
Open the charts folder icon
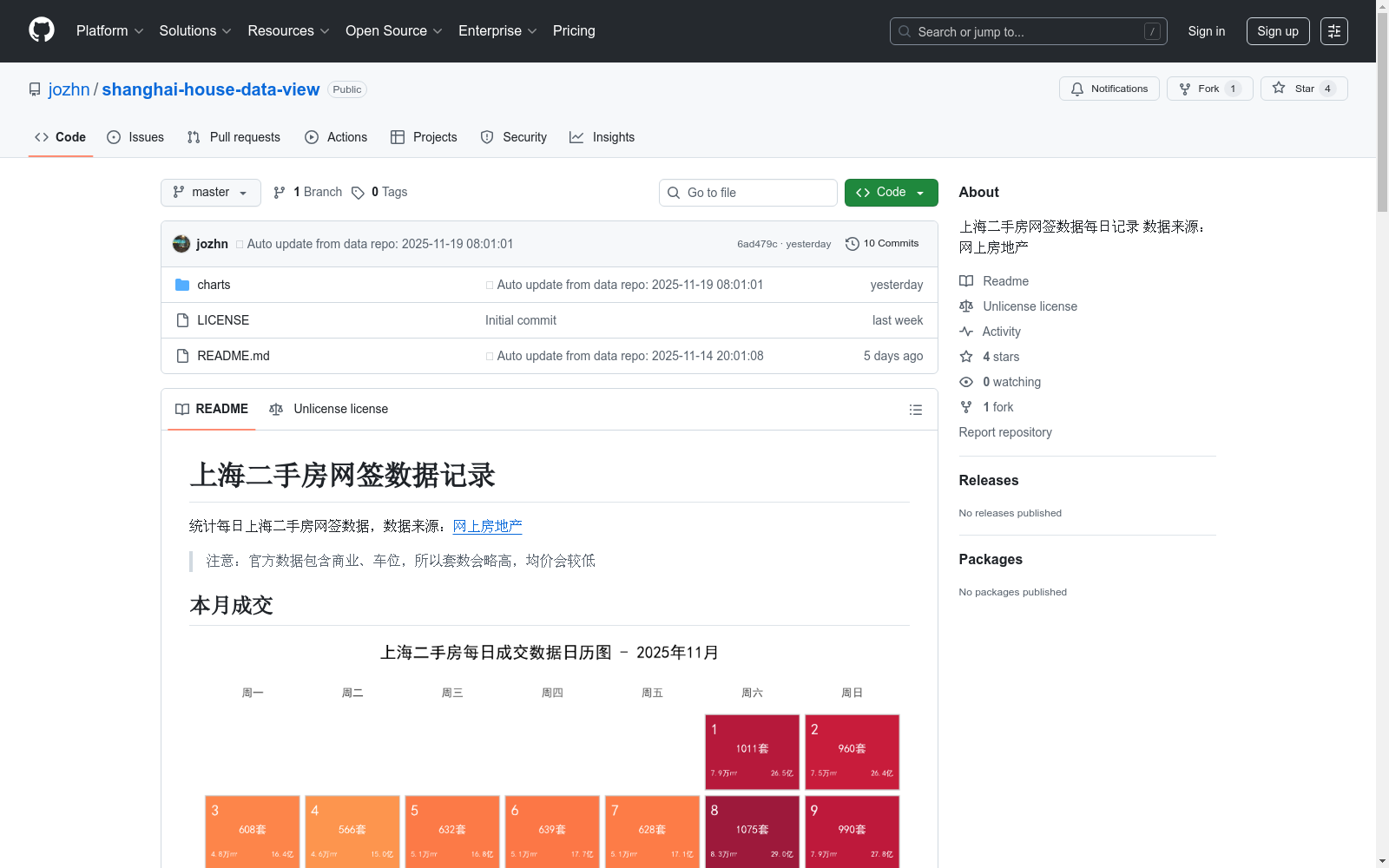pos(182,285)
